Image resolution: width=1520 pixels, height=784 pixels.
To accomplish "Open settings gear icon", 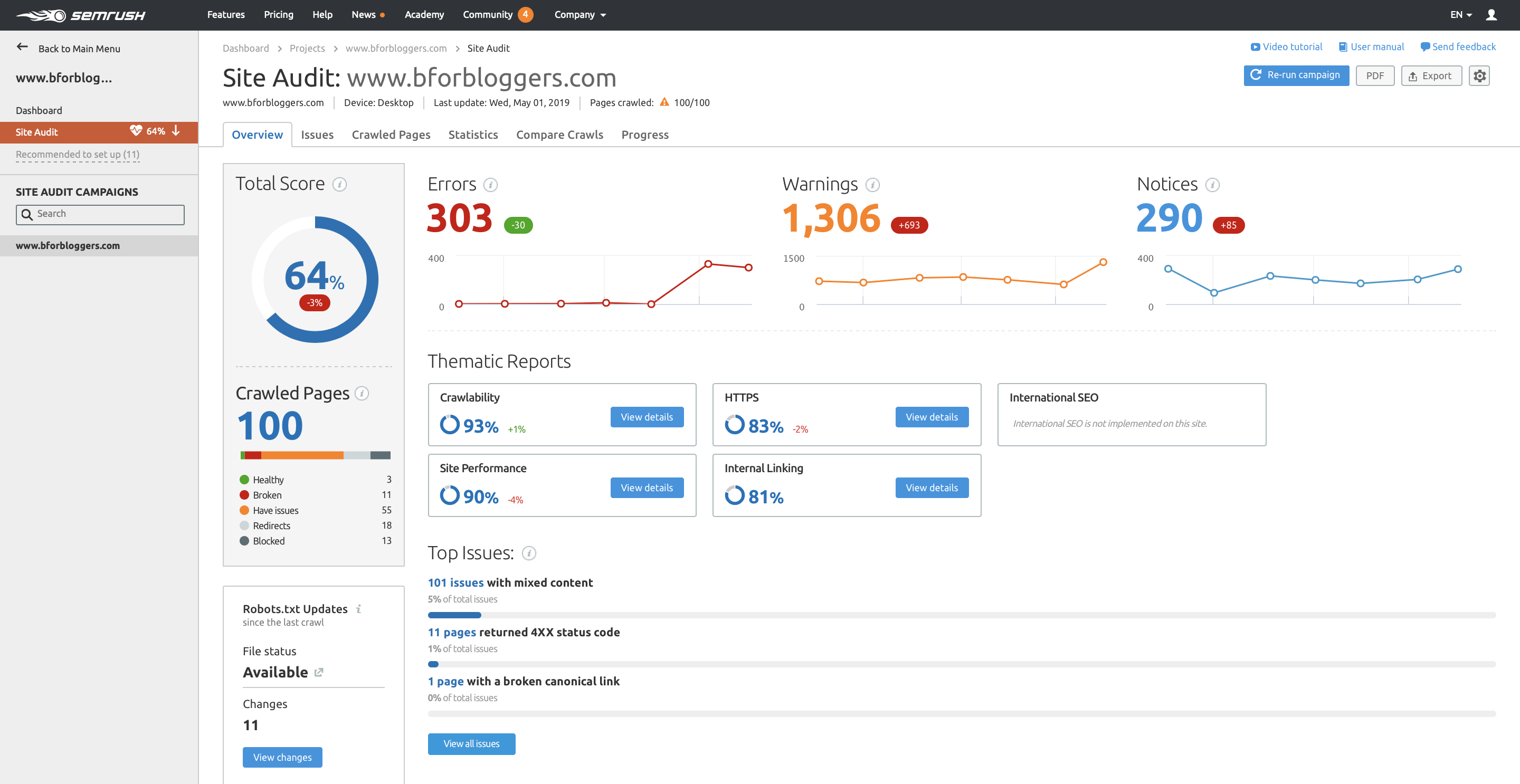I will pyautogui.click(x=1479, y=75).
